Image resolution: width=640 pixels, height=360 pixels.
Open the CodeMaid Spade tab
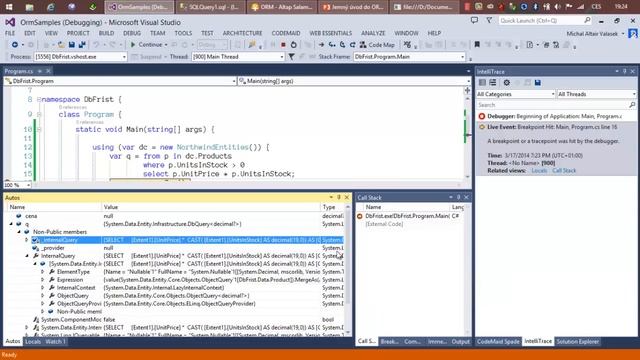coord(498,342)
